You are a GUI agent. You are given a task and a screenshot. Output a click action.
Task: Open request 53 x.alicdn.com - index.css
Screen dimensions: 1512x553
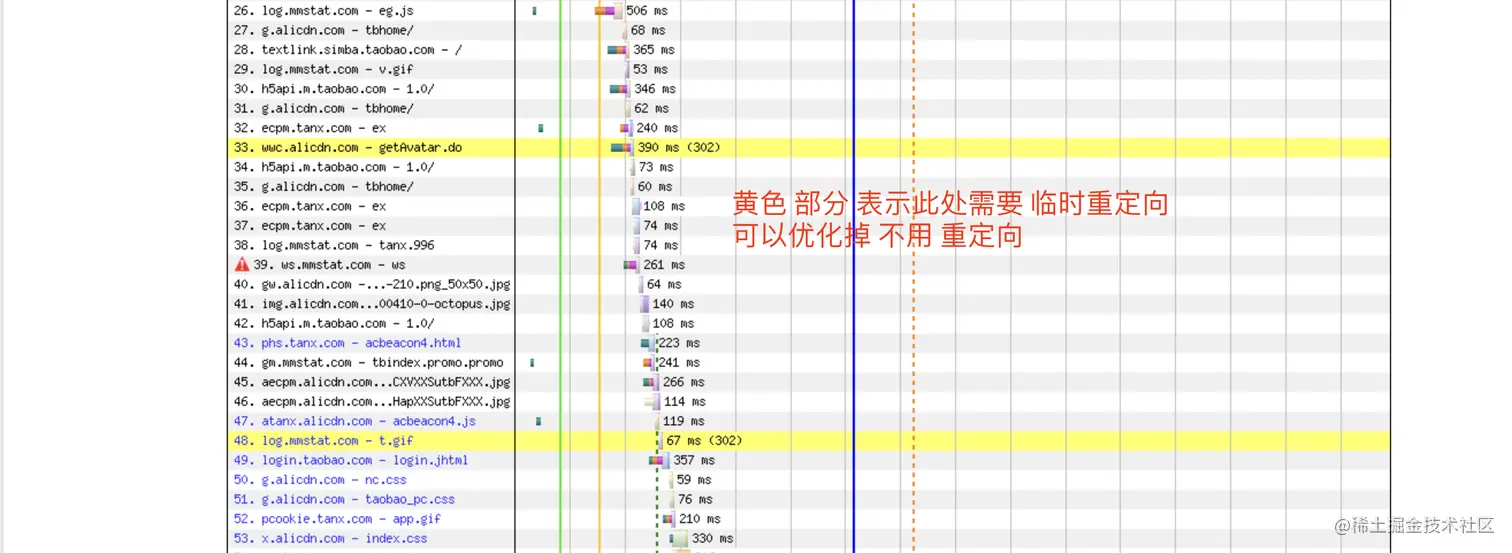(330, 538)
